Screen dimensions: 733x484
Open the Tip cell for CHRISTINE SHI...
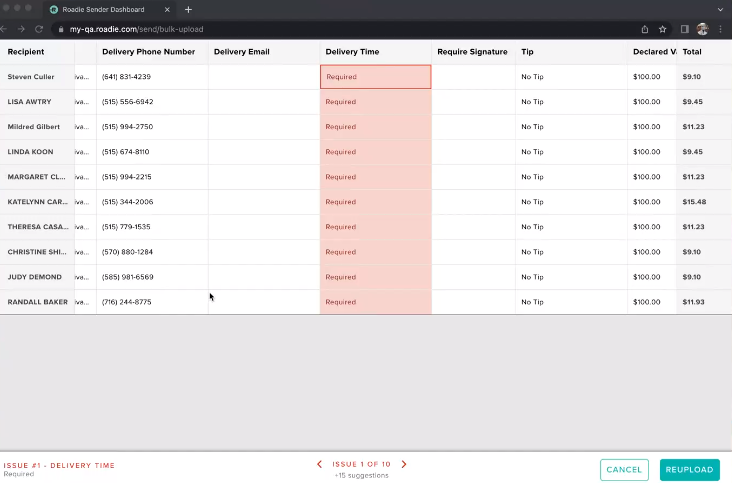click(x=571, y=252)
